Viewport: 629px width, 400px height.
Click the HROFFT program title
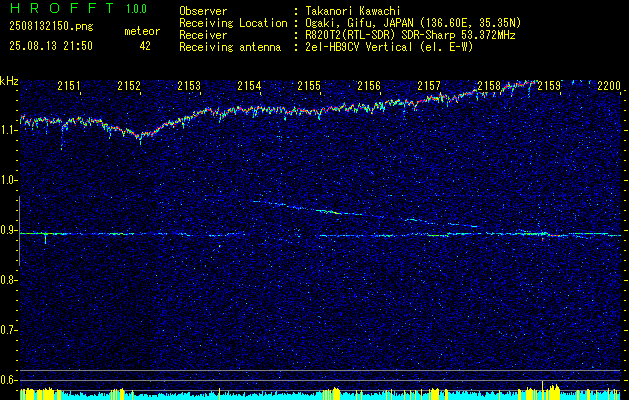click(62, 8)
